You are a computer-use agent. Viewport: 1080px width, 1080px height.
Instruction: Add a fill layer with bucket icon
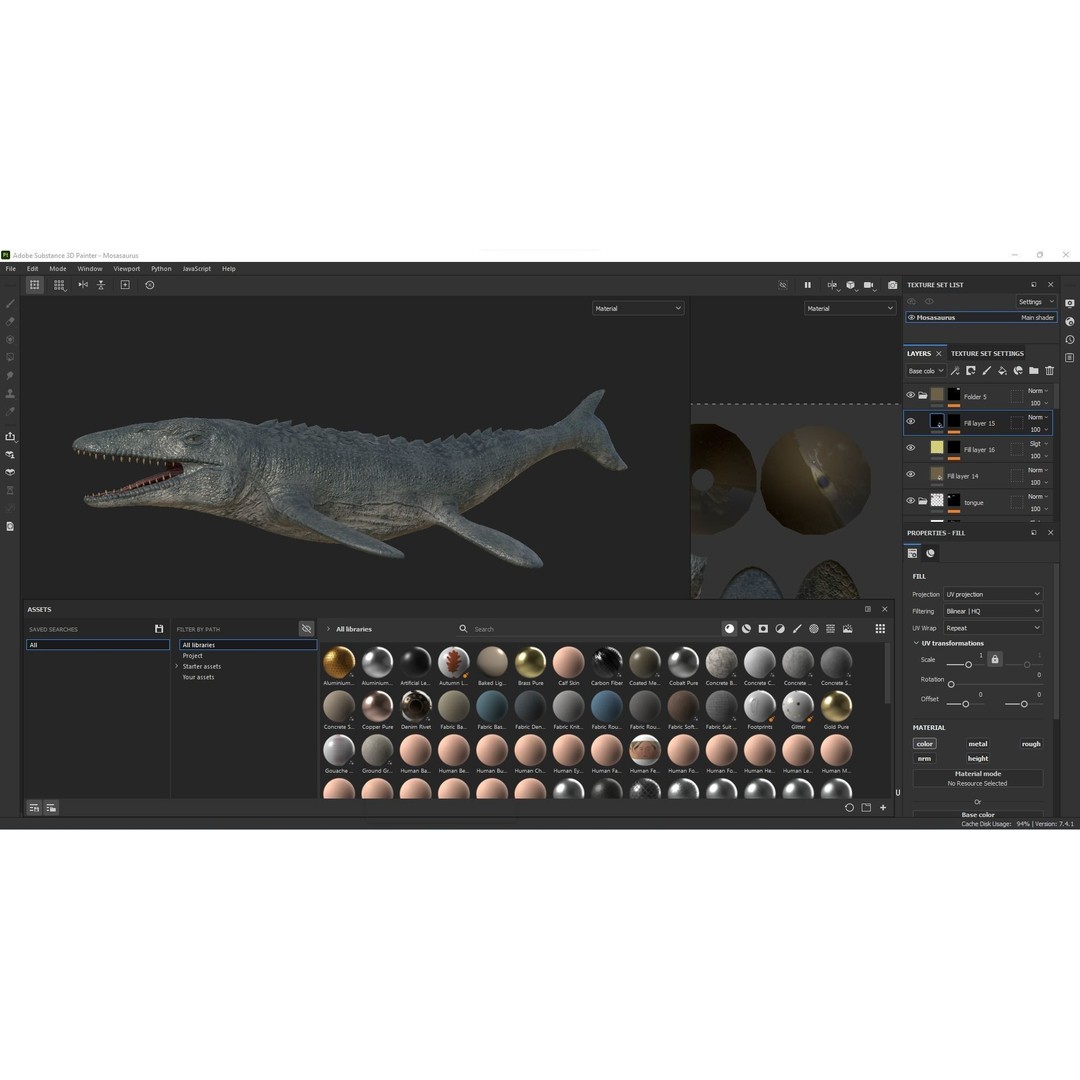tap(1002, 371)
